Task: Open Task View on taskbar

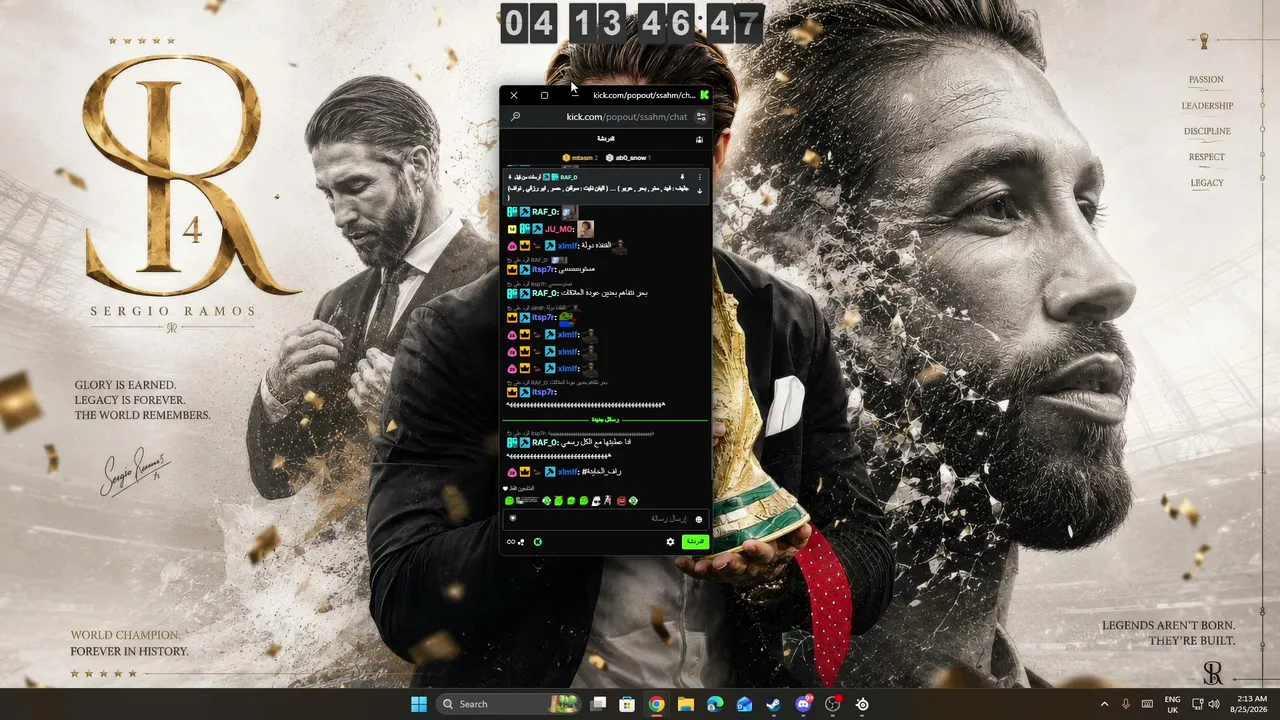Action: click(598, 704)
